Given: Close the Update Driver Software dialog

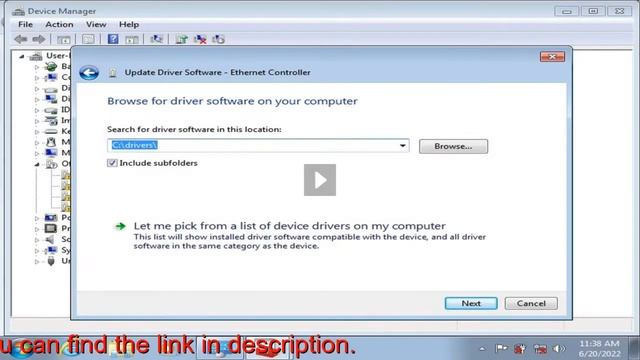Looking at the screenshot, I should (552, 57).
